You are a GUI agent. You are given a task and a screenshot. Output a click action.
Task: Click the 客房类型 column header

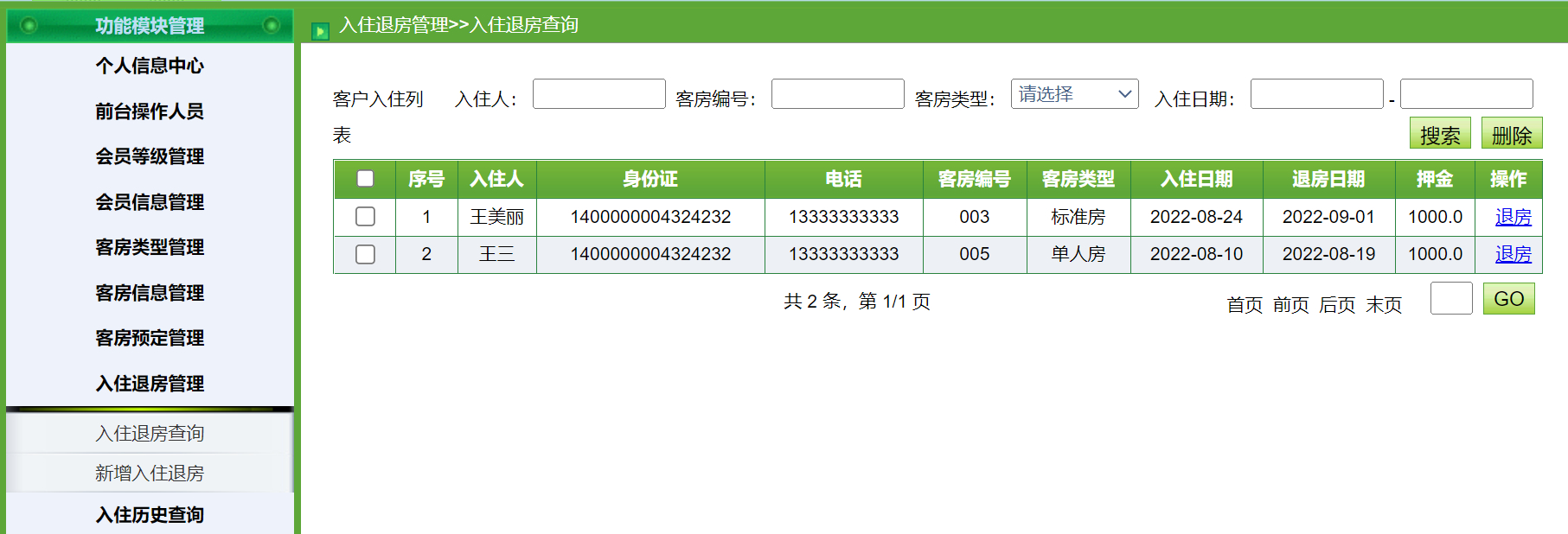pos(1078,179)
